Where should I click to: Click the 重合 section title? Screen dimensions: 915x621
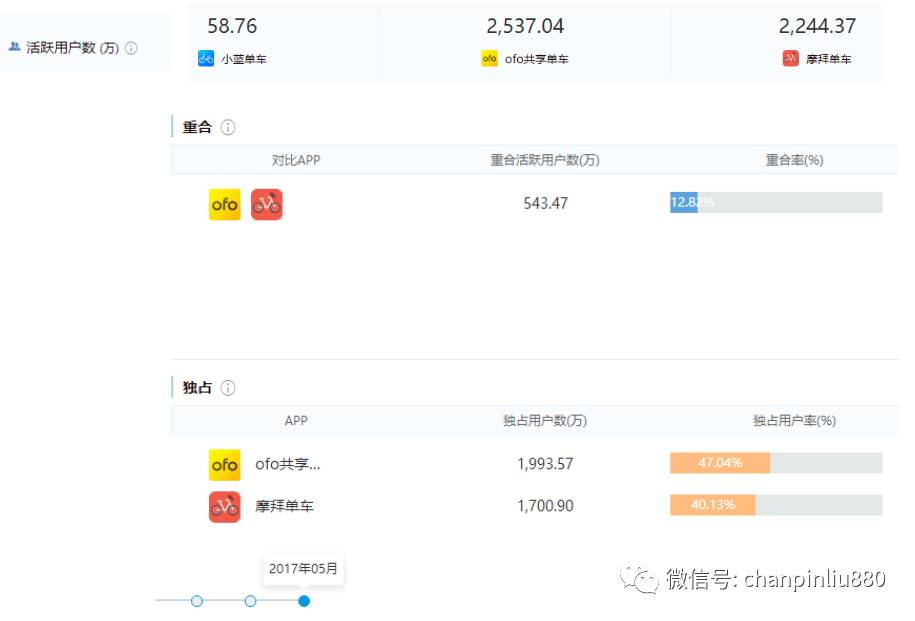coord(197,127)
